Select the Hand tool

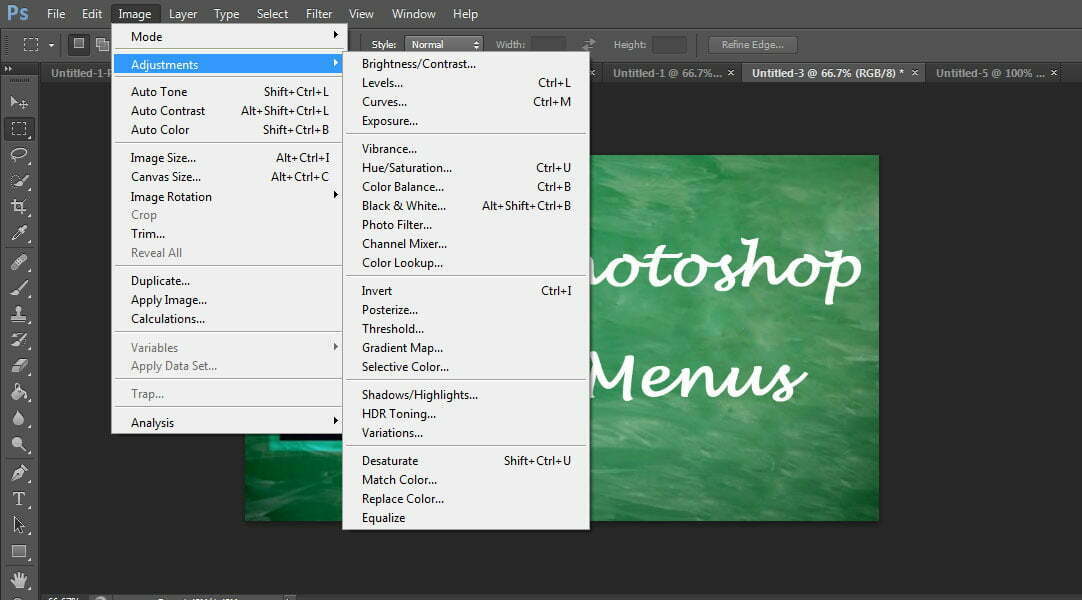[19, 579]
